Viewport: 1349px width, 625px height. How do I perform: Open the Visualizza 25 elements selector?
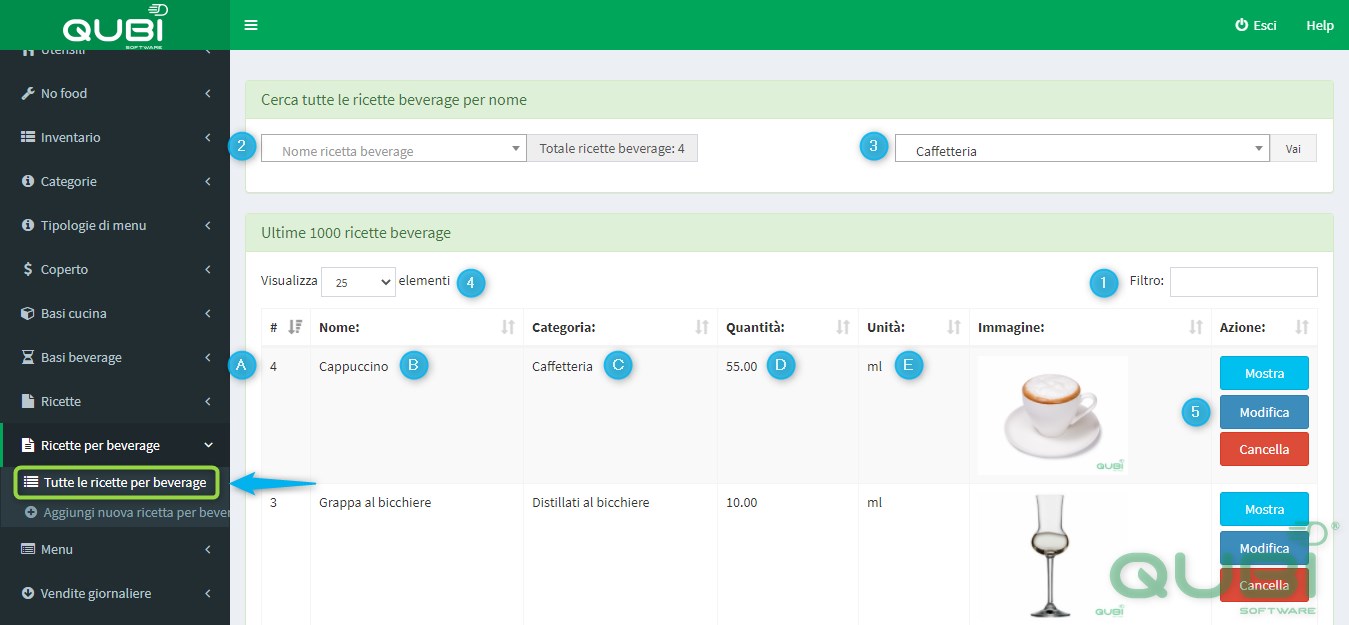pyautogui.click(x=358, y=282)
